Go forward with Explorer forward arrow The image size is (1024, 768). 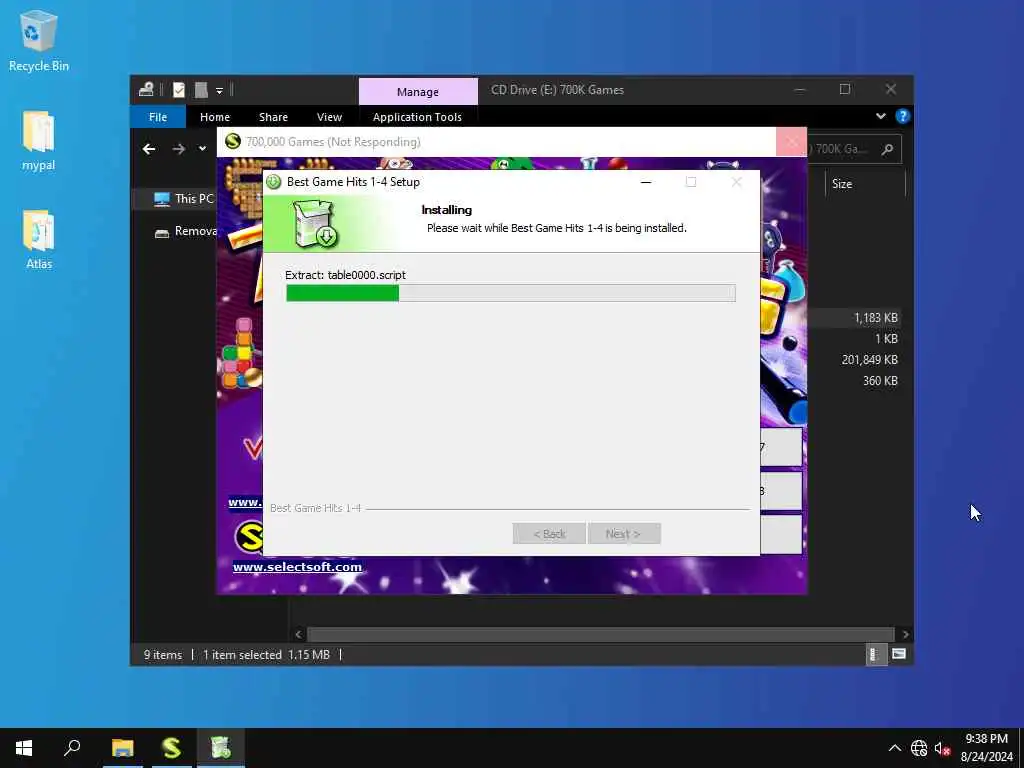(178, 149)
